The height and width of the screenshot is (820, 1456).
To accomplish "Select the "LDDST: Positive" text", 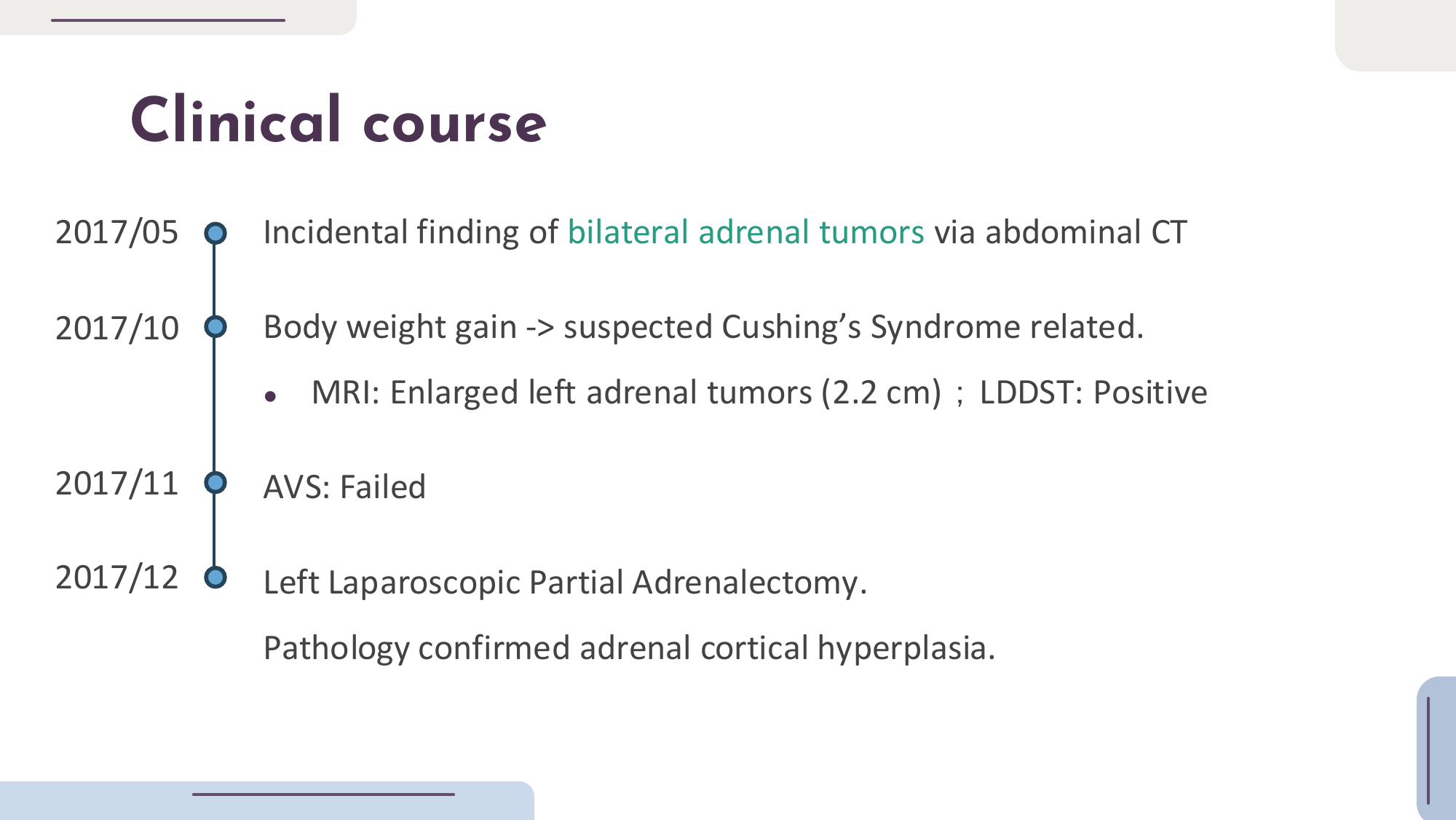I will point(1093,393).
